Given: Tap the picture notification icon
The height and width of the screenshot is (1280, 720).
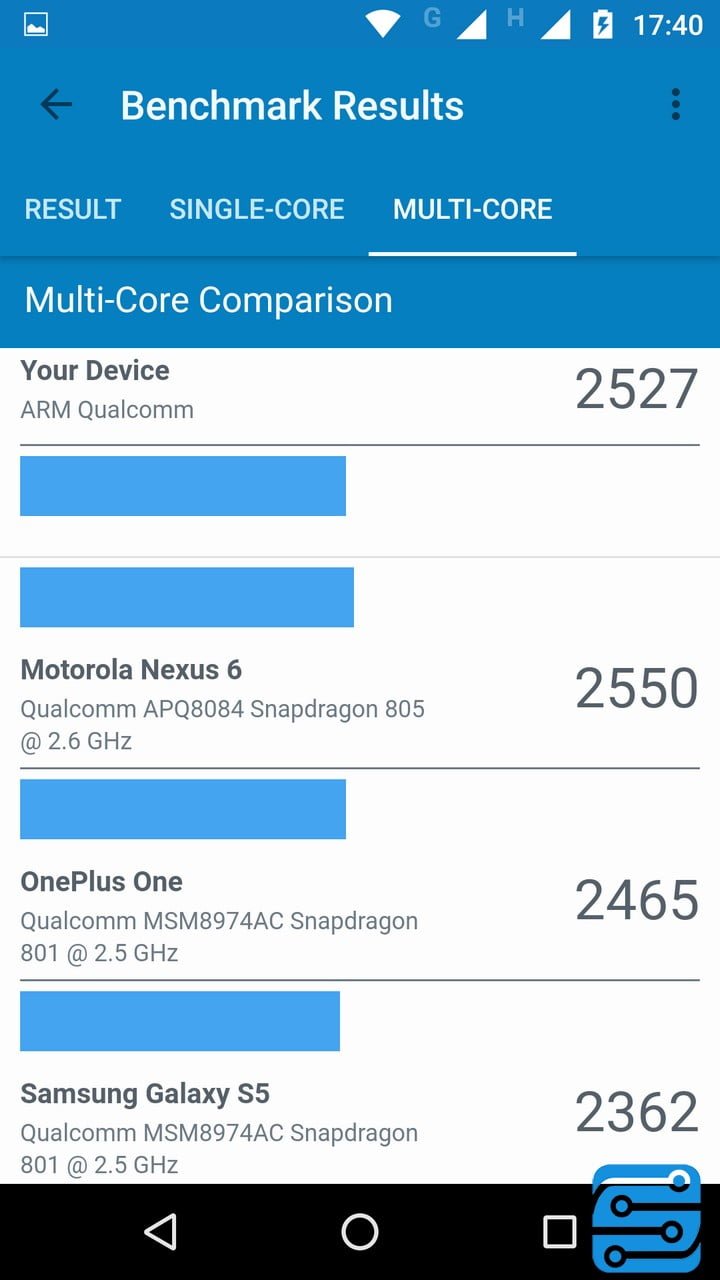Looking at the screenshot, I should pyautogui.click(x=36, y=24).
